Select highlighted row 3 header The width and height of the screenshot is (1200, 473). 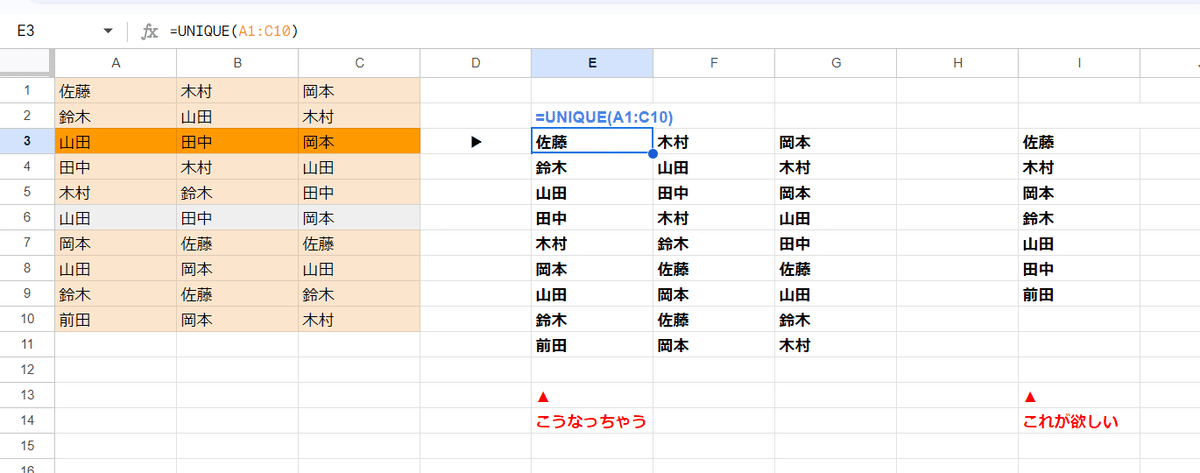[27, 142]
